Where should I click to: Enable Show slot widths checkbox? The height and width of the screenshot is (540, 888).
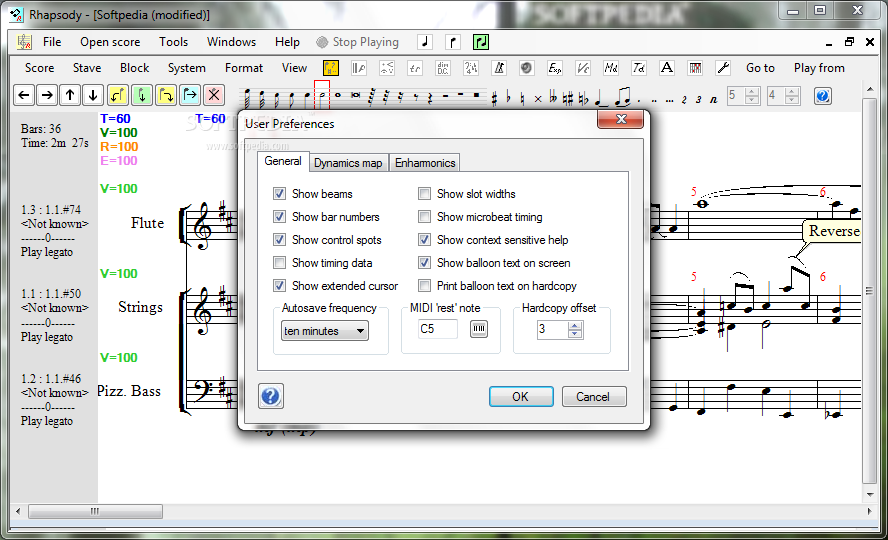424,194
